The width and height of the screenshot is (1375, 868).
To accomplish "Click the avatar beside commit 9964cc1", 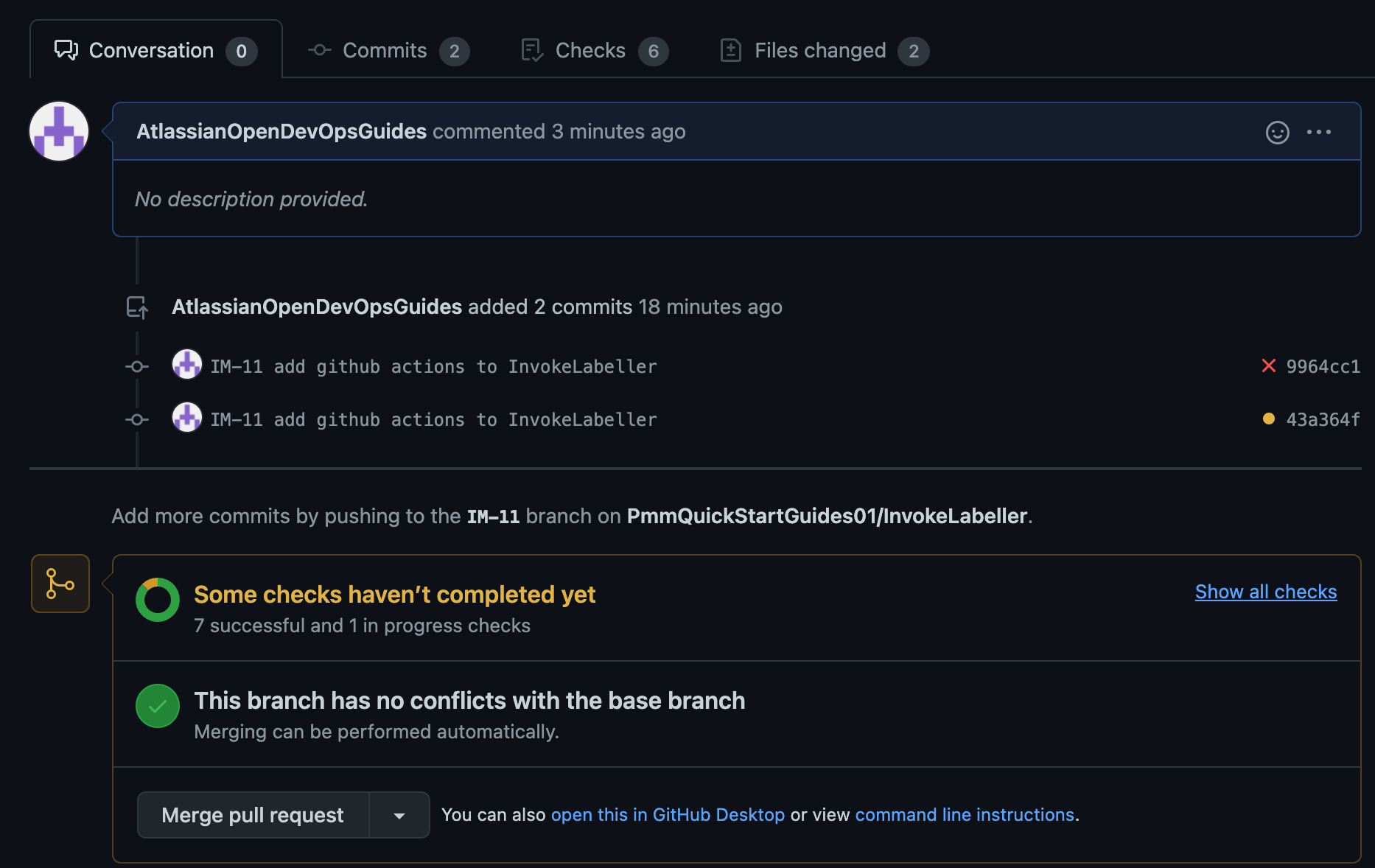I will 187,365.
